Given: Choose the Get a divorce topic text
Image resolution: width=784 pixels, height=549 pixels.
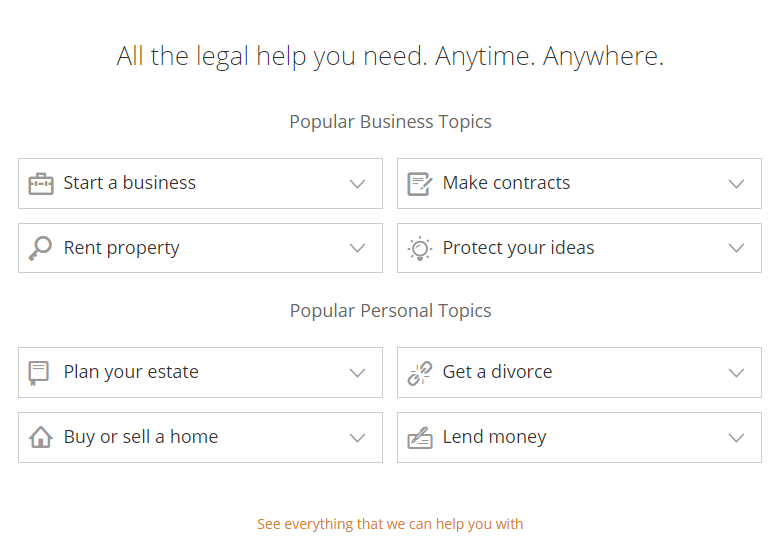Looking at the screenshot, I should pos(498,372).
